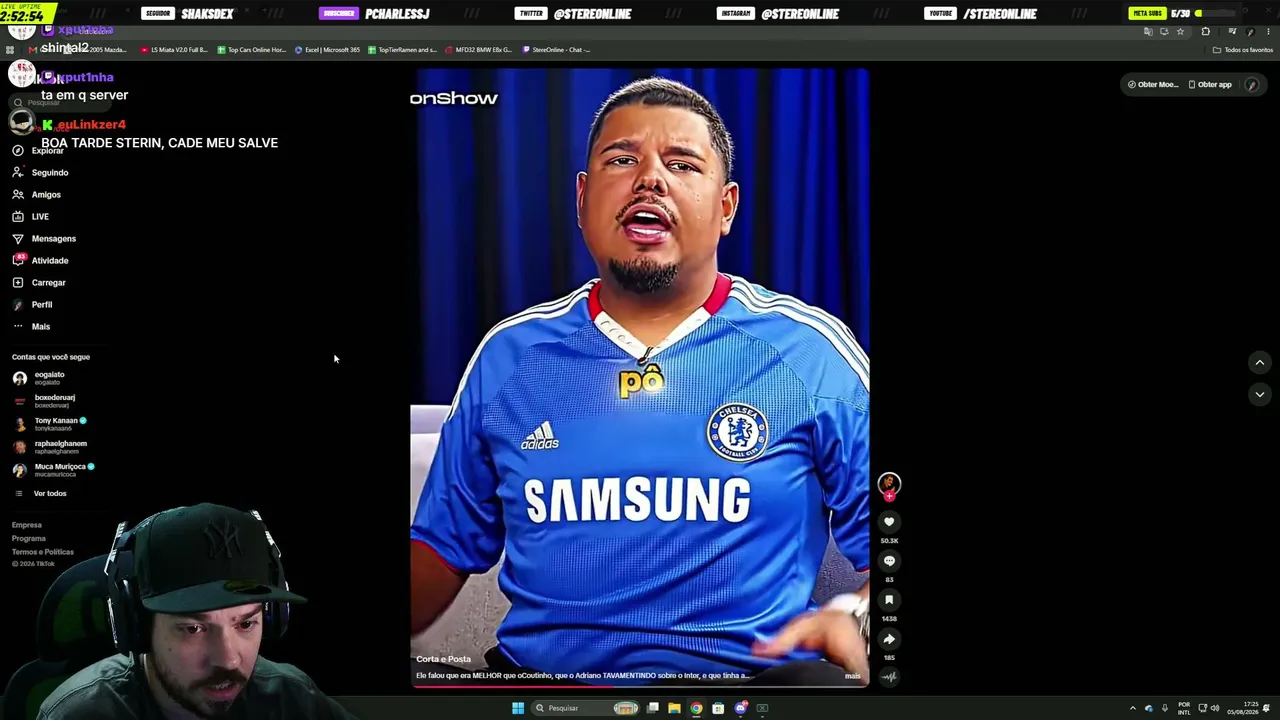Viewport: 1280px width, 720px height.
Task: Go to next video with down chevron
Action: [x=1260, y=394]
